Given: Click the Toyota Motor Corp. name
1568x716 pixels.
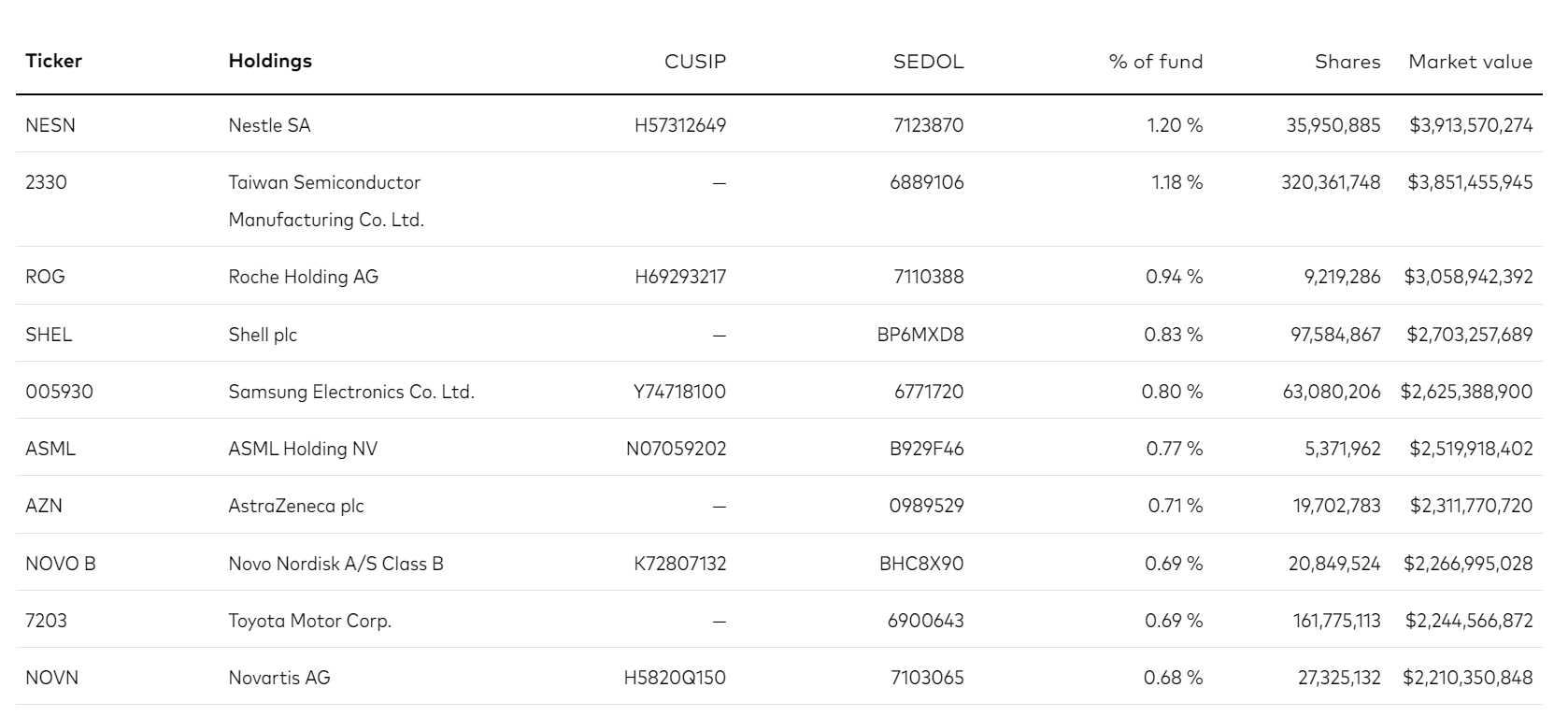Looking at the screenshot, I should point(309,621).
